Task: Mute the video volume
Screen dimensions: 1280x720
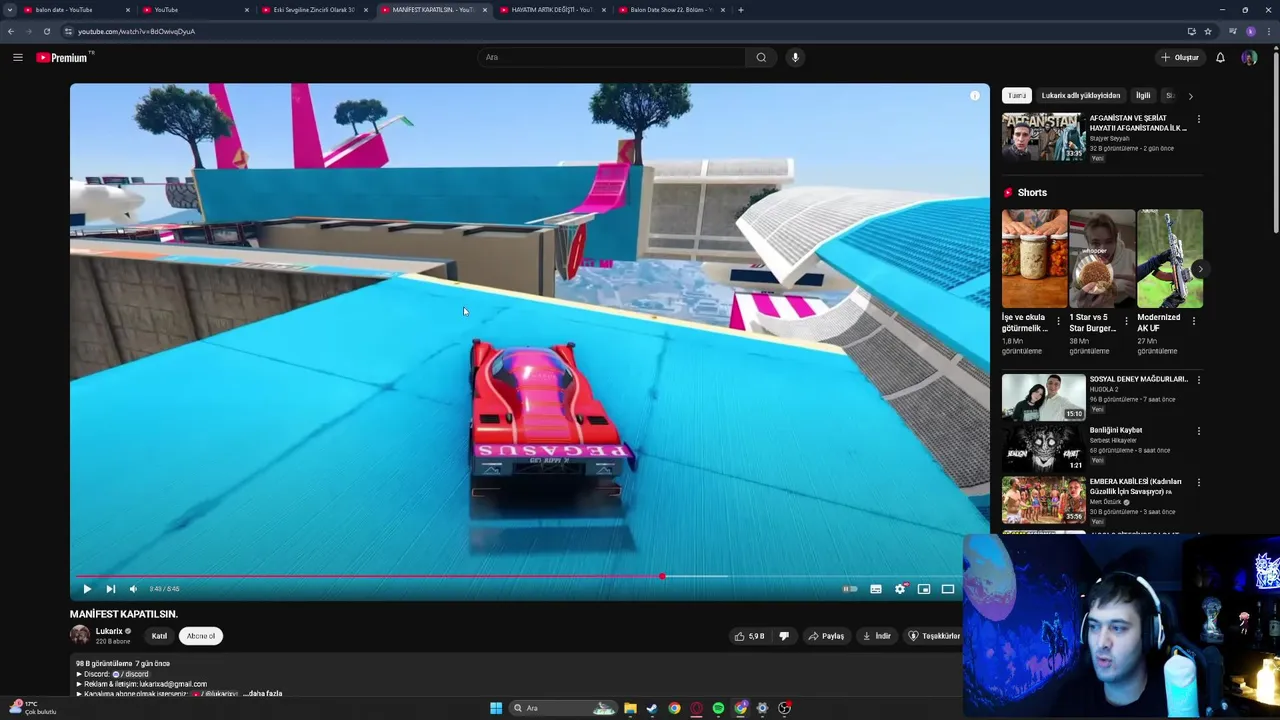Action: (x=133, y=589)
